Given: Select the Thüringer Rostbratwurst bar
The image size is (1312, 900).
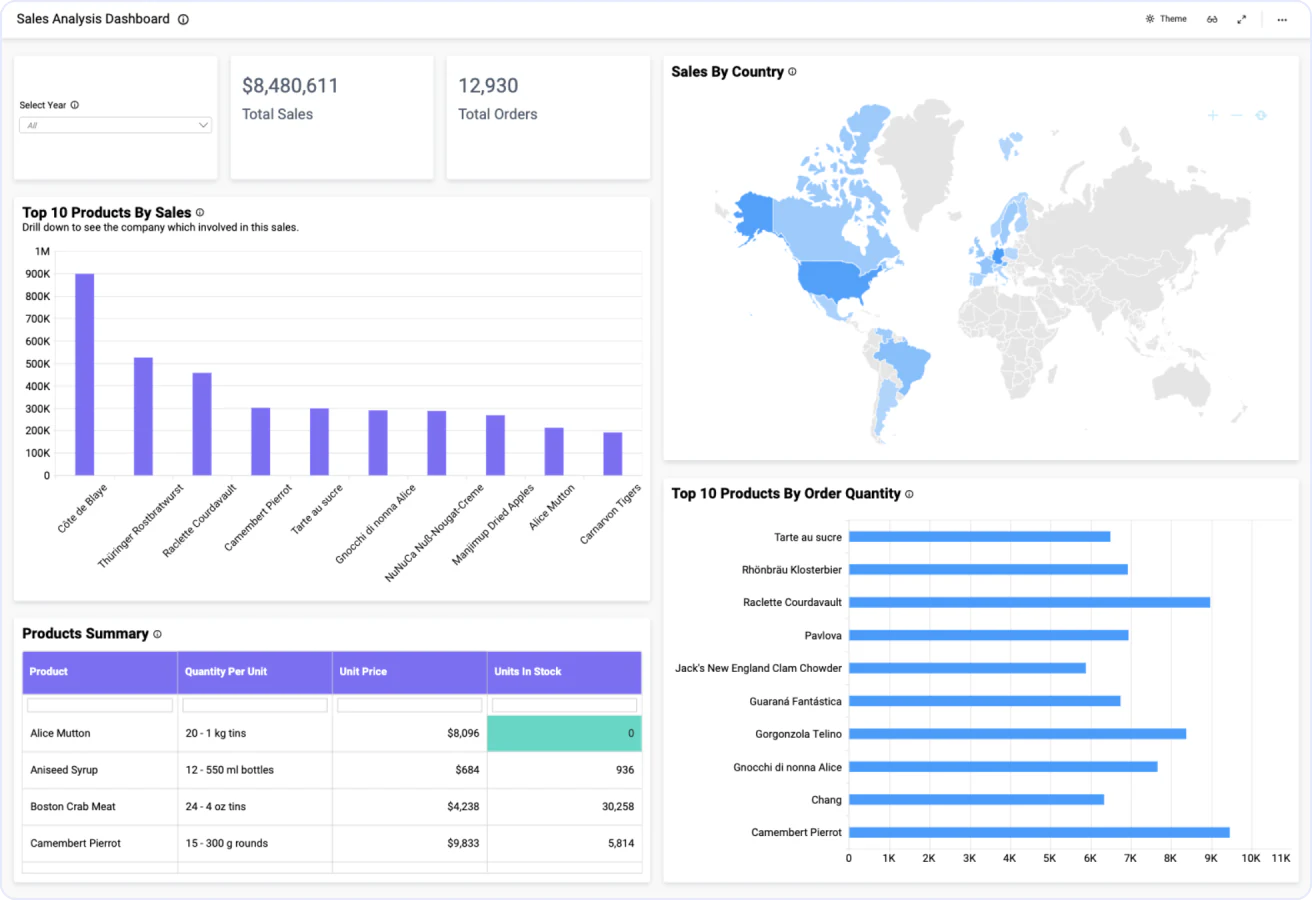Looking at the screenshot, I should [144, 417].
